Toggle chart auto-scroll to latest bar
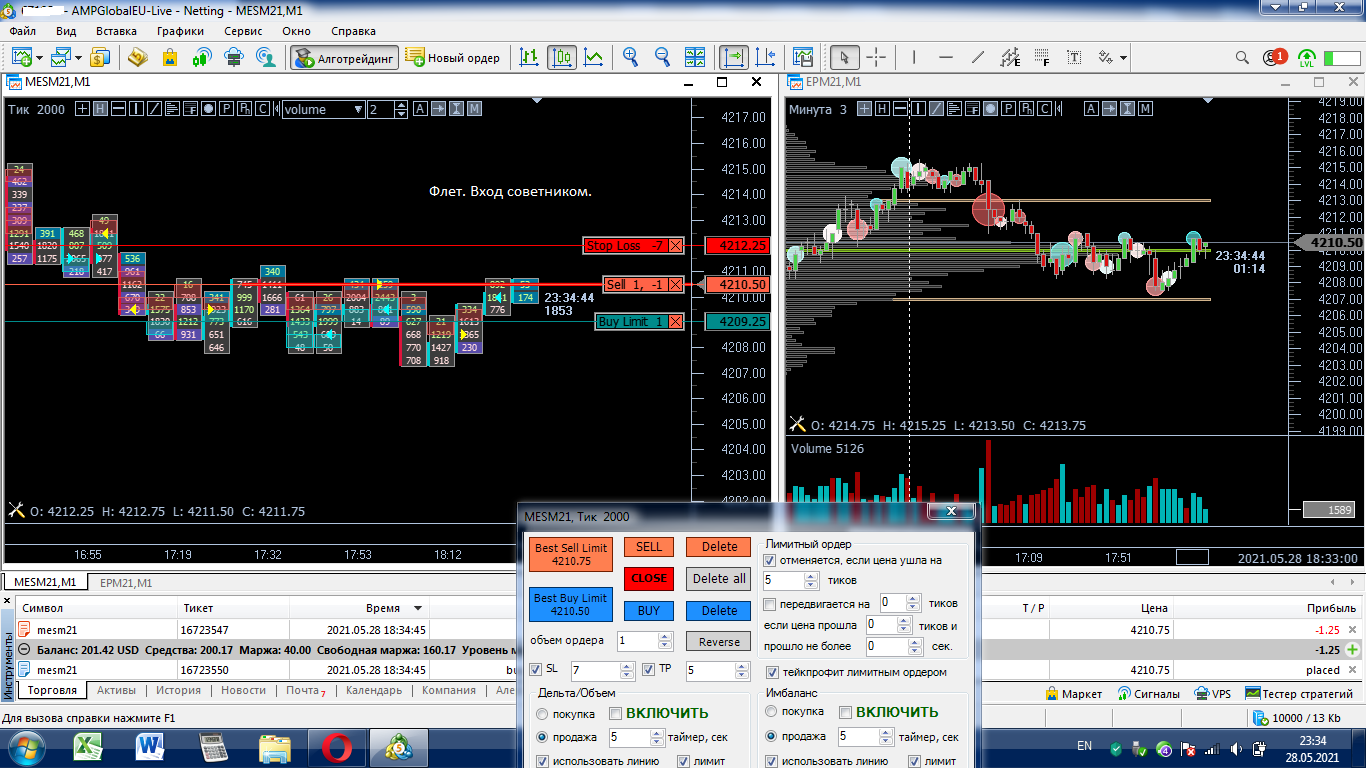 point(733,57)
